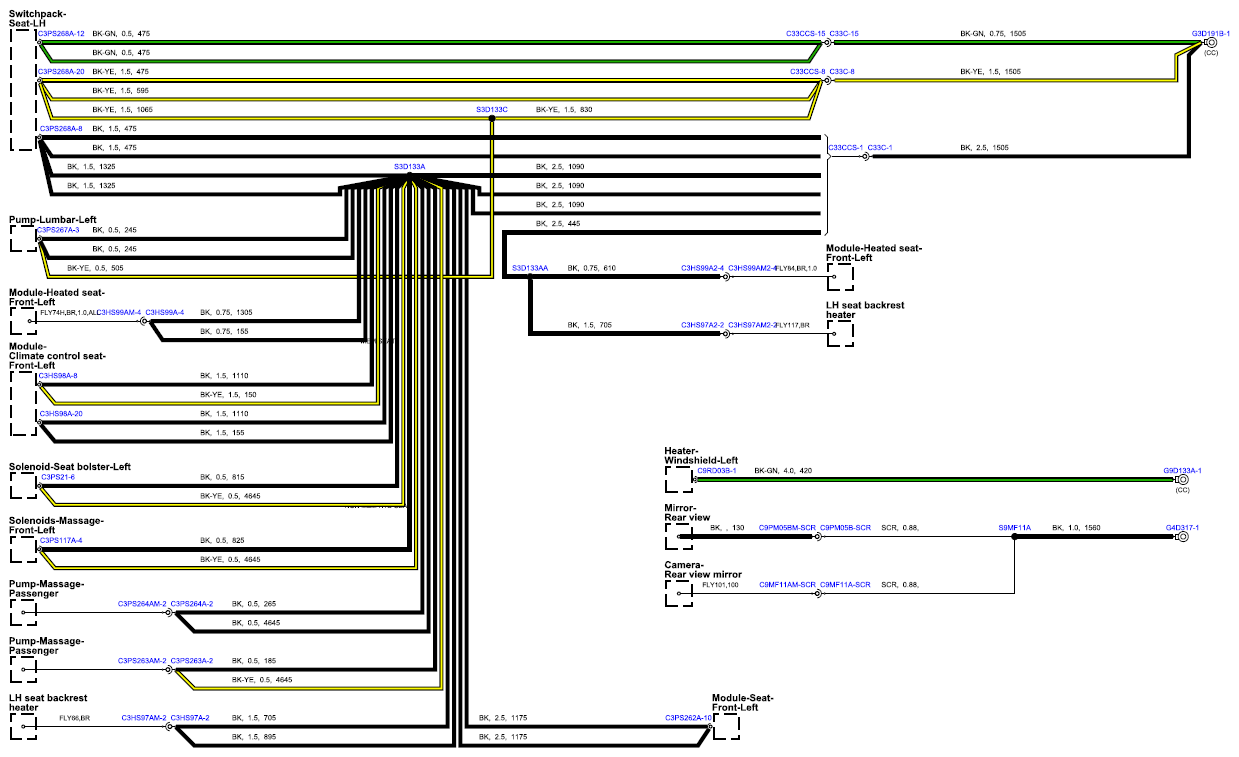Open connector link C3HS99A2-4
The height and width of the screenshot is (757, 1239).
(703, 268)
